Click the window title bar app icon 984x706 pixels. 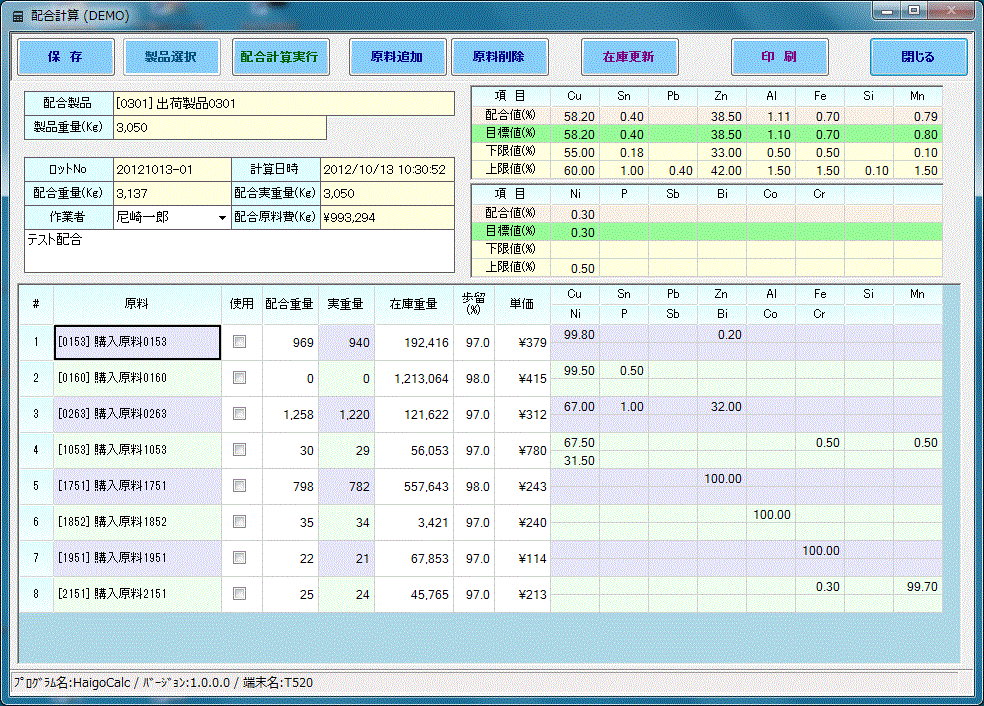coord(18,16)
